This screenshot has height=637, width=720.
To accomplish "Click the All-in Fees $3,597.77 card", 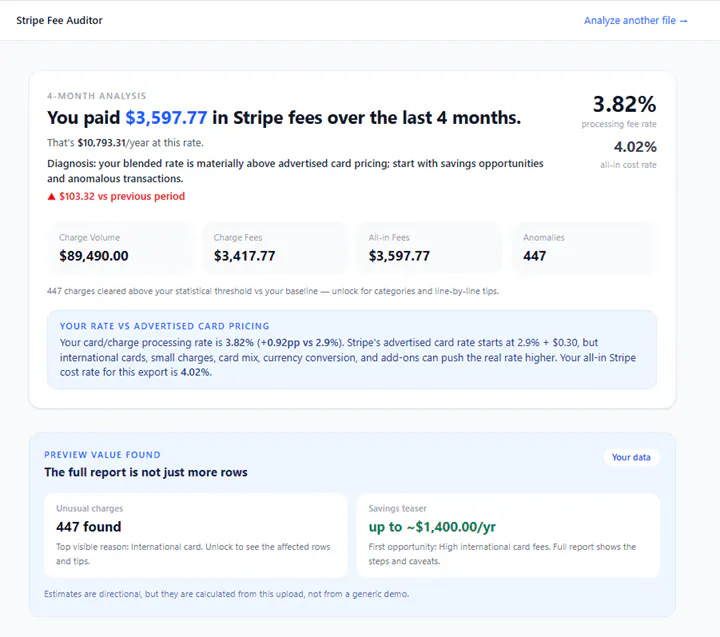I will click(x=429, y=248).
